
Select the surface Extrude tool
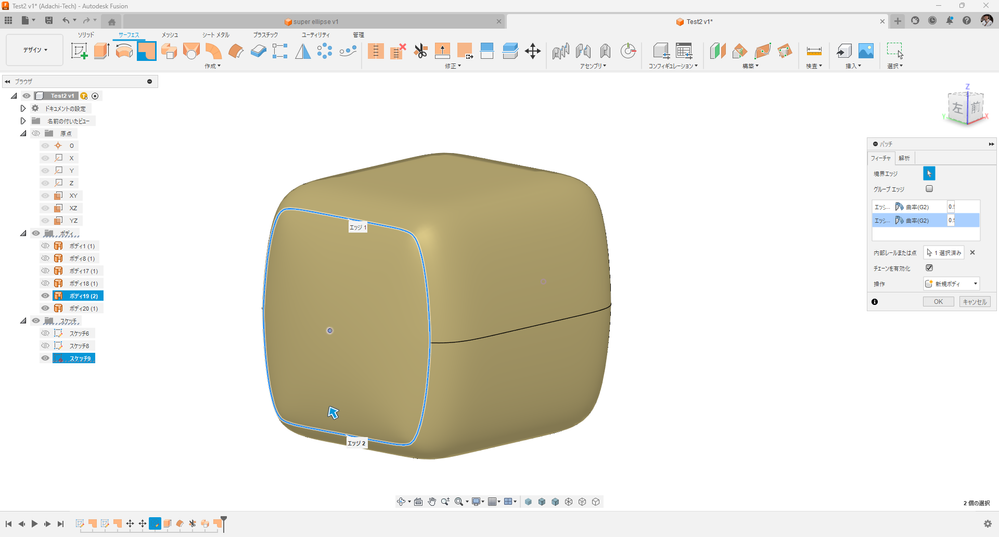tap(102, 51)
